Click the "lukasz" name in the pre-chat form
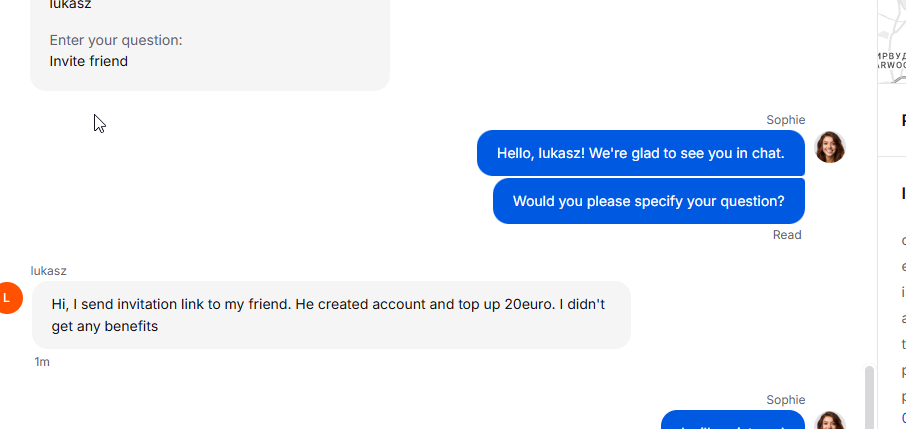This screenshot has width=906, height=429. 70,5
